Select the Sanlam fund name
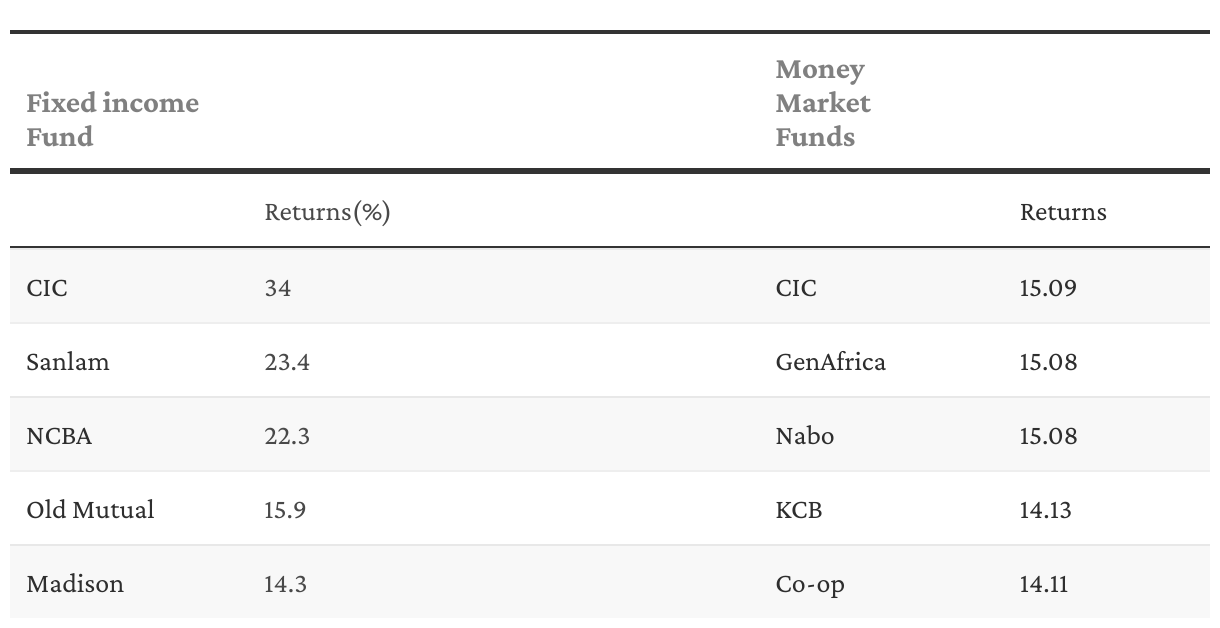This screenshot has height=628, width=1220. pyautogui.click(x=68, y=362)
